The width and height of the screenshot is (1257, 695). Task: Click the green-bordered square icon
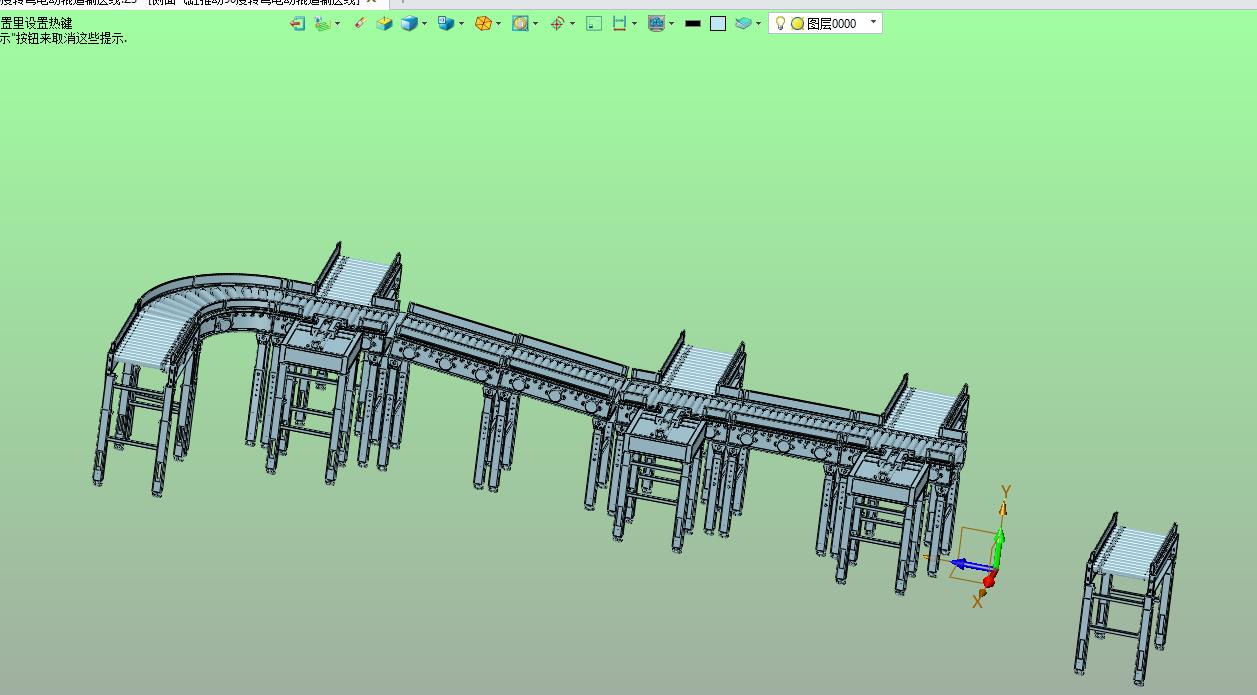coord(594,23)
